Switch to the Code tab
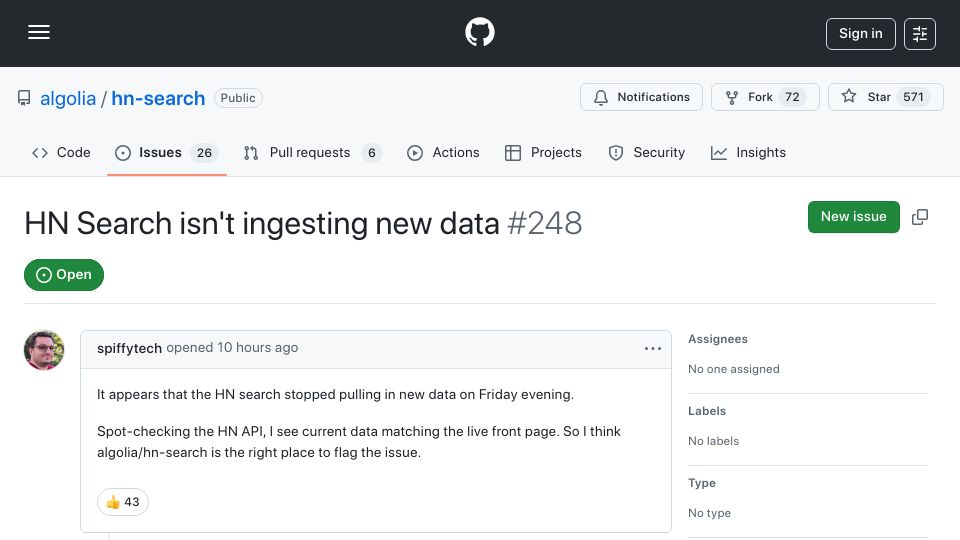Viewport: 960px width, 540px height. (x=61, y=152)
